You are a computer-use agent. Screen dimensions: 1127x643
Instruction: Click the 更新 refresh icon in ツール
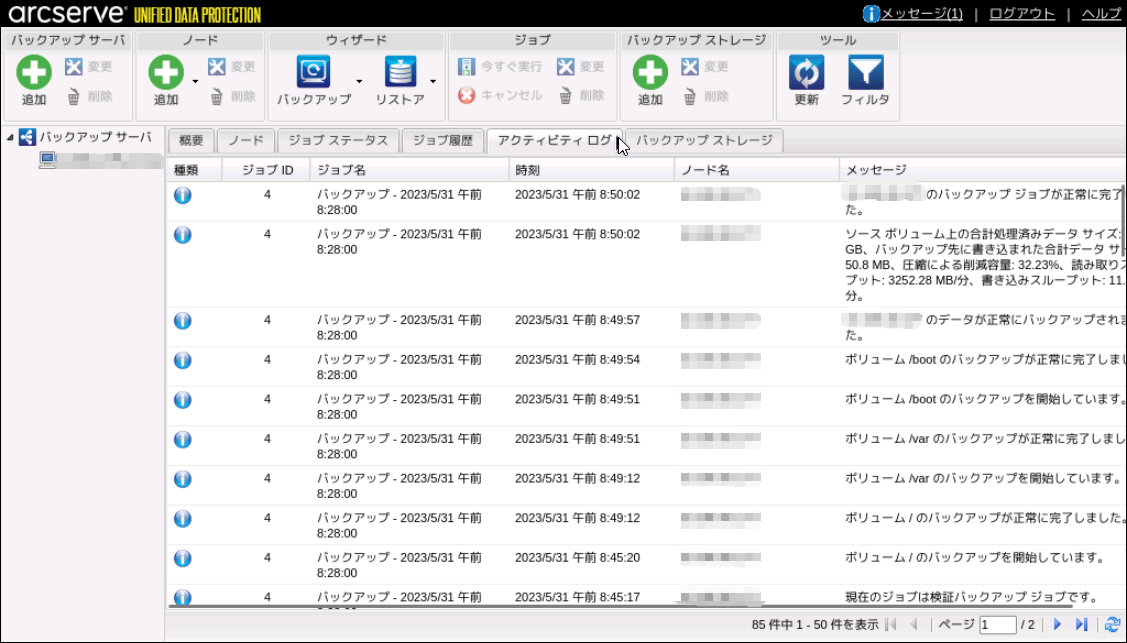(806, 73)
